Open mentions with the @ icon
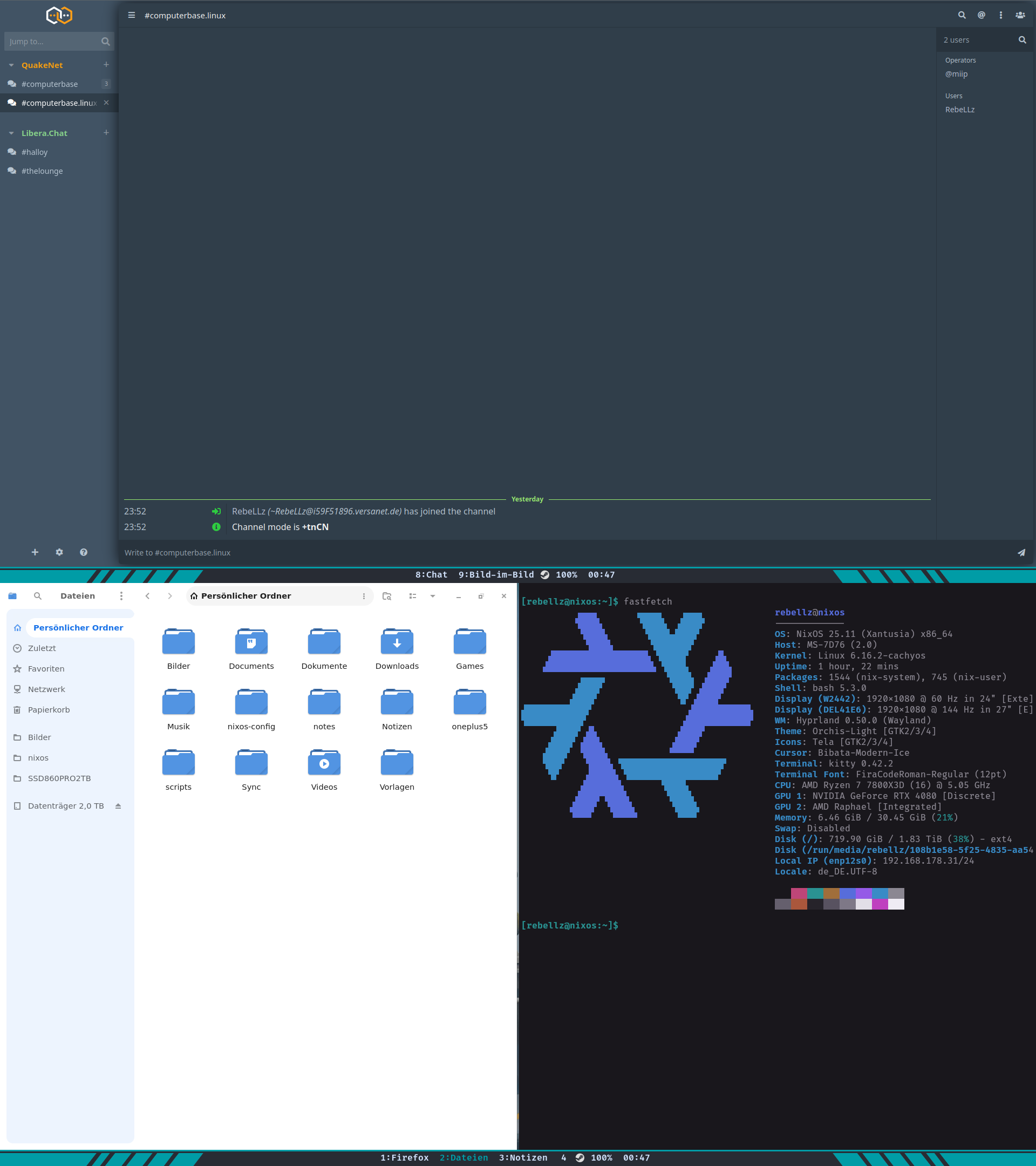Image resolution: width=1036 pixels, height=1166 pixels. 982,16
